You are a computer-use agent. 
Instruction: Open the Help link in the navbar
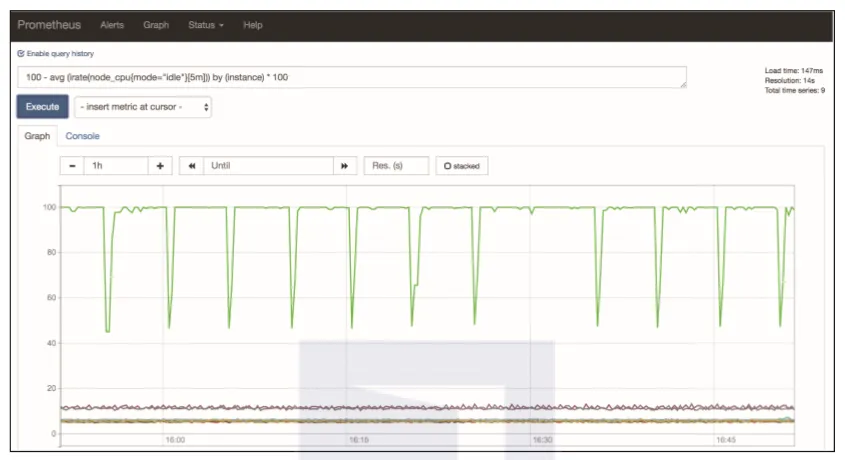click(x=253, y=25)
